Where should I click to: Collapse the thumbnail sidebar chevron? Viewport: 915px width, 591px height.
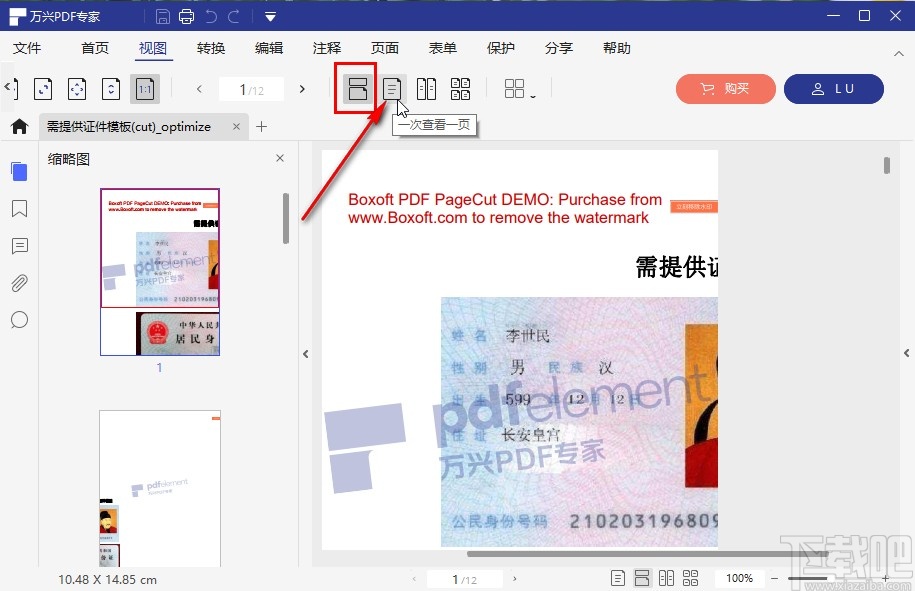pos(305,353)
